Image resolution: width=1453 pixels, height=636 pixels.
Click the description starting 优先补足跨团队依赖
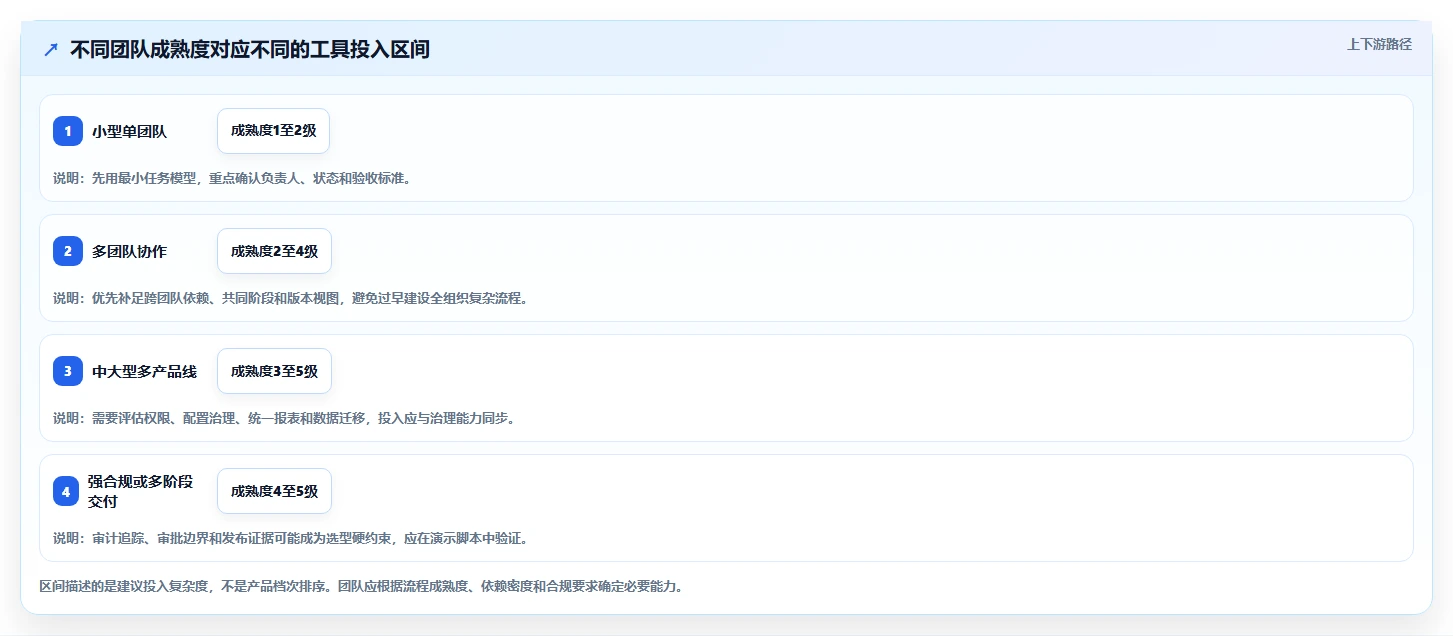pos(290,298)
